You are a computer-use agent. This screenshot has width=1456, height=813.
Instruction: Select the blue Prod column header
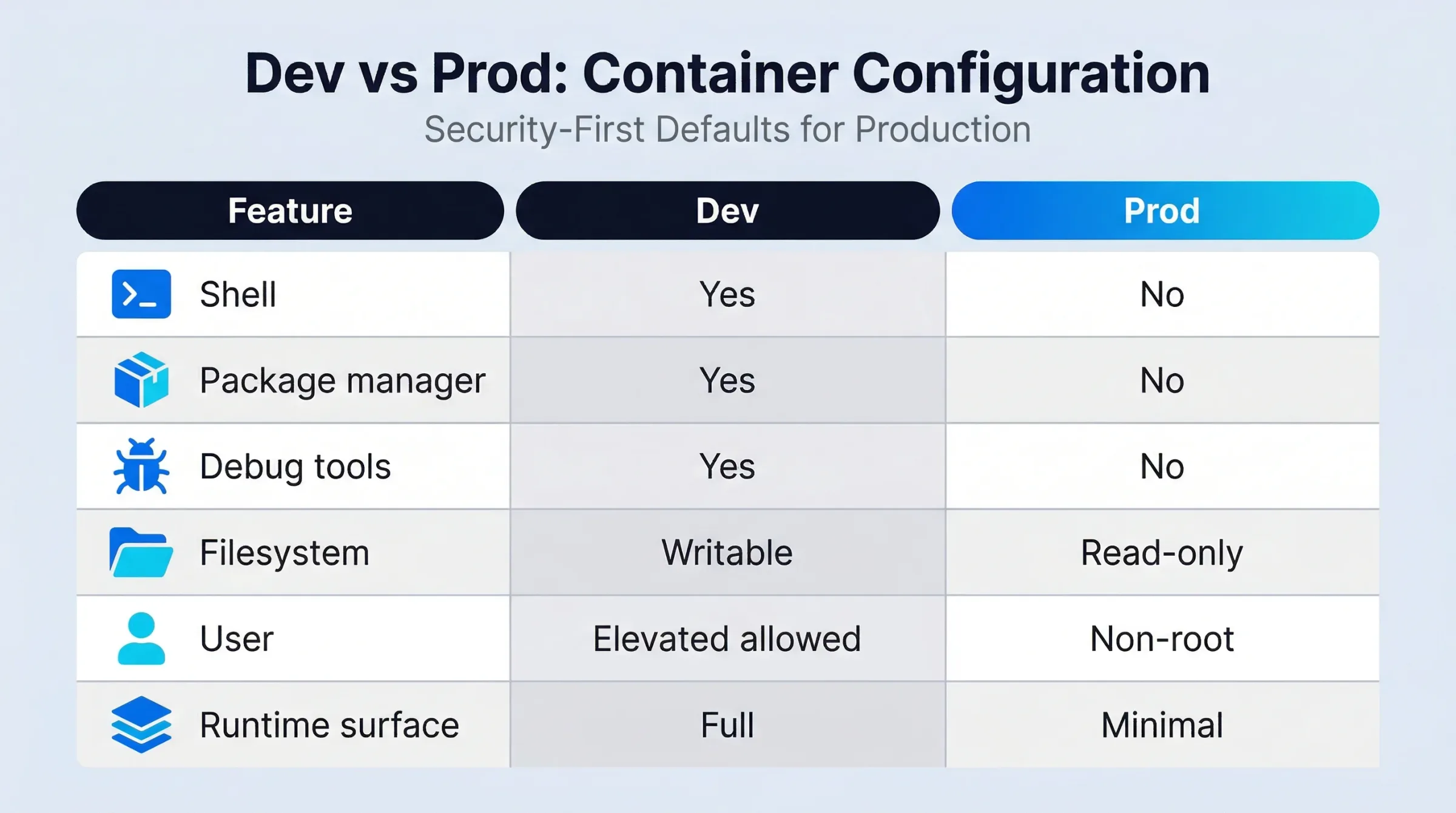pyautogui.click(x=1165, y=211)
